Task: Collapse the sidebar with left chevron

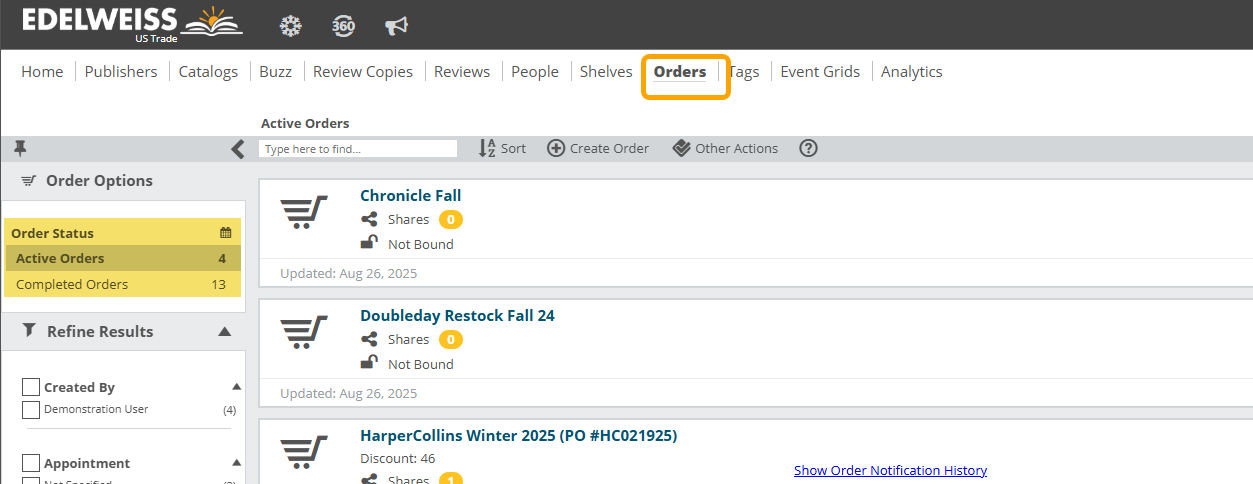Action: click(x=237, y=149)
